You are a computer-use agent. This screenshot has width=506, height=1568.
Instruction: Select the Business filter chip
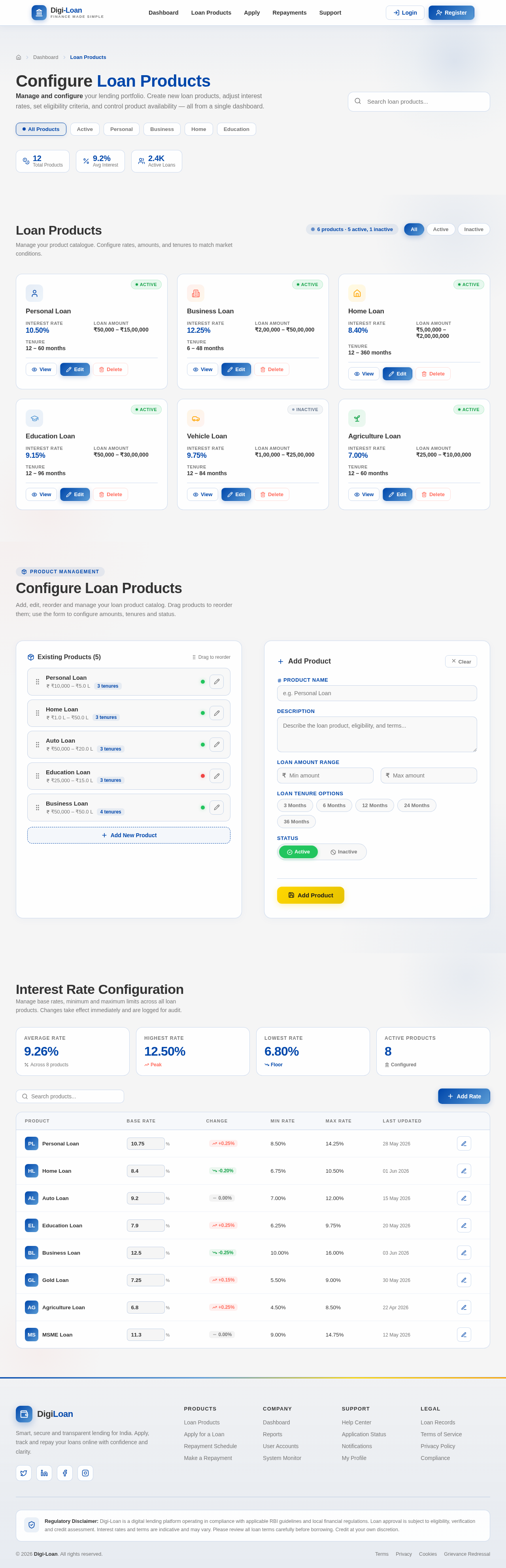click(x=162, y=129)
